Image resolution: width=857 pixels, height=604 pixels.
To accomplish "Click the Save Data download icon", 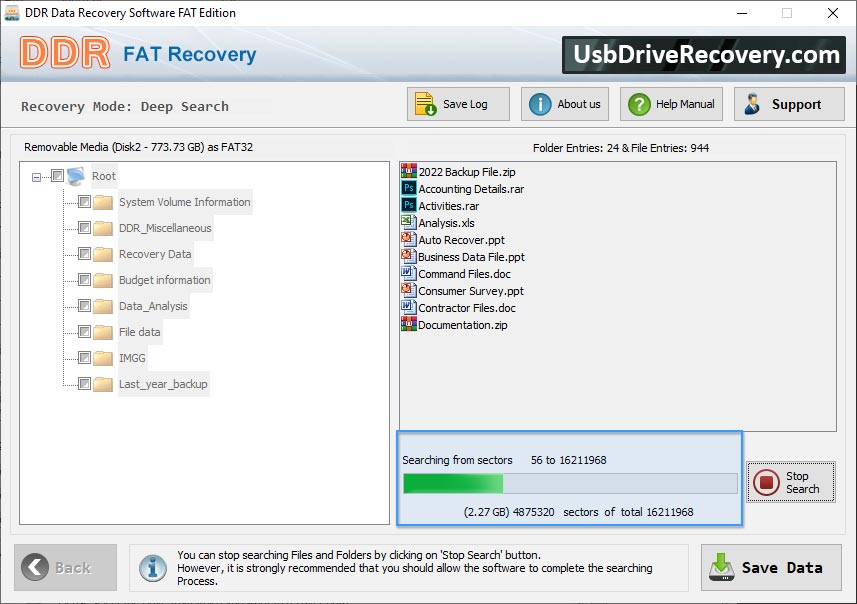I will 721,567.
